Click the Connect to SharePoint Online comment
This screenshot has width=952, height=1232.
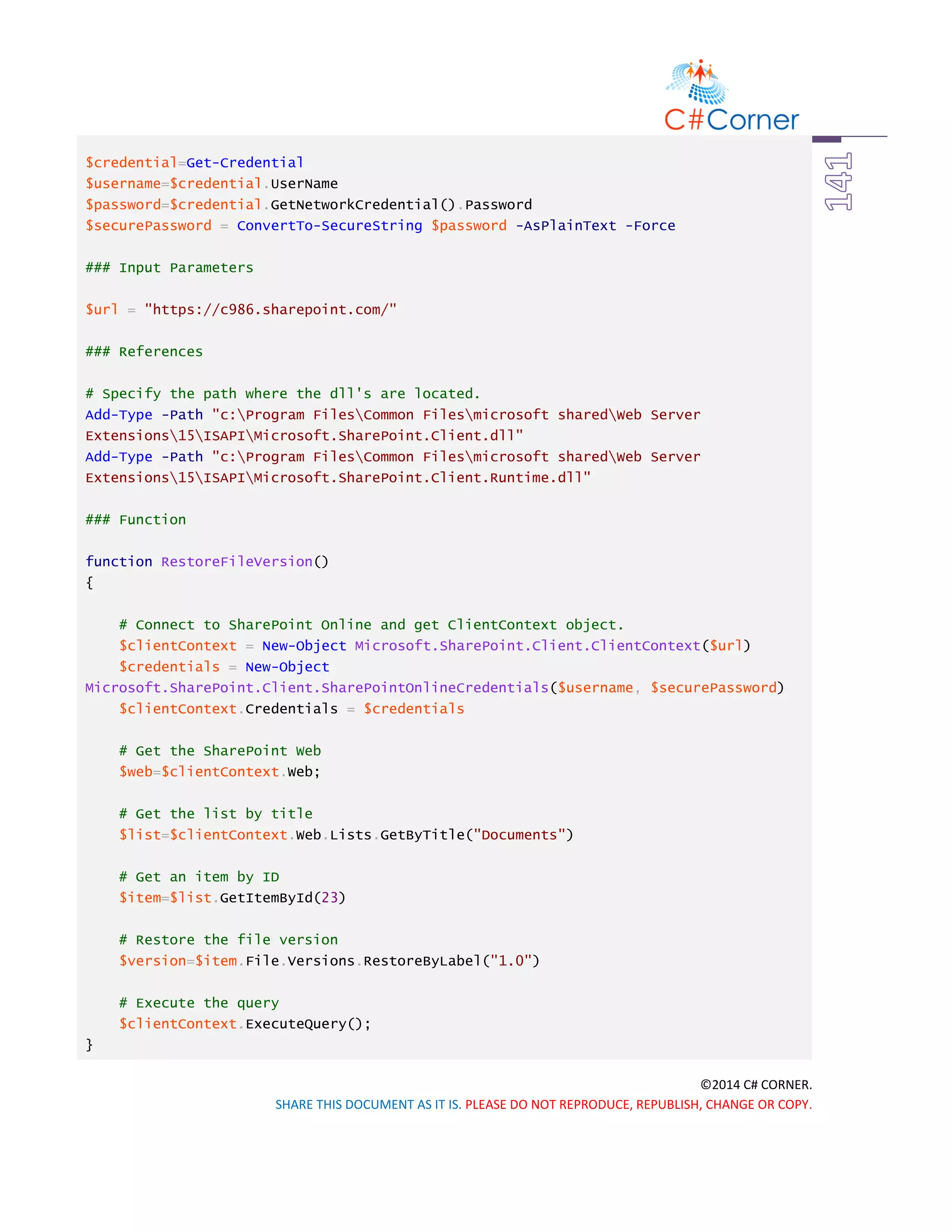371,625
